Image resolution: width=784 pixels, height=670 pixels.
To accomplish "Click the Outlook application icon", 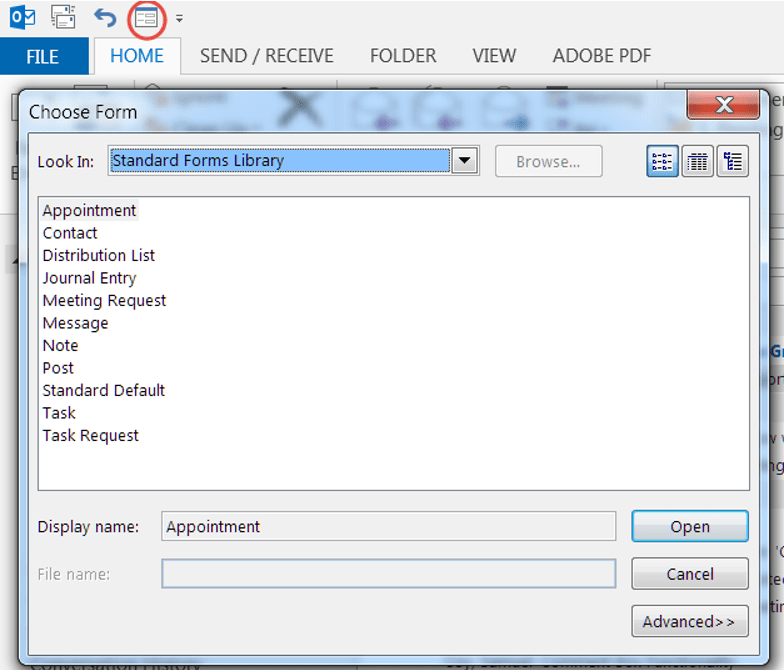I will coord(22,18).
